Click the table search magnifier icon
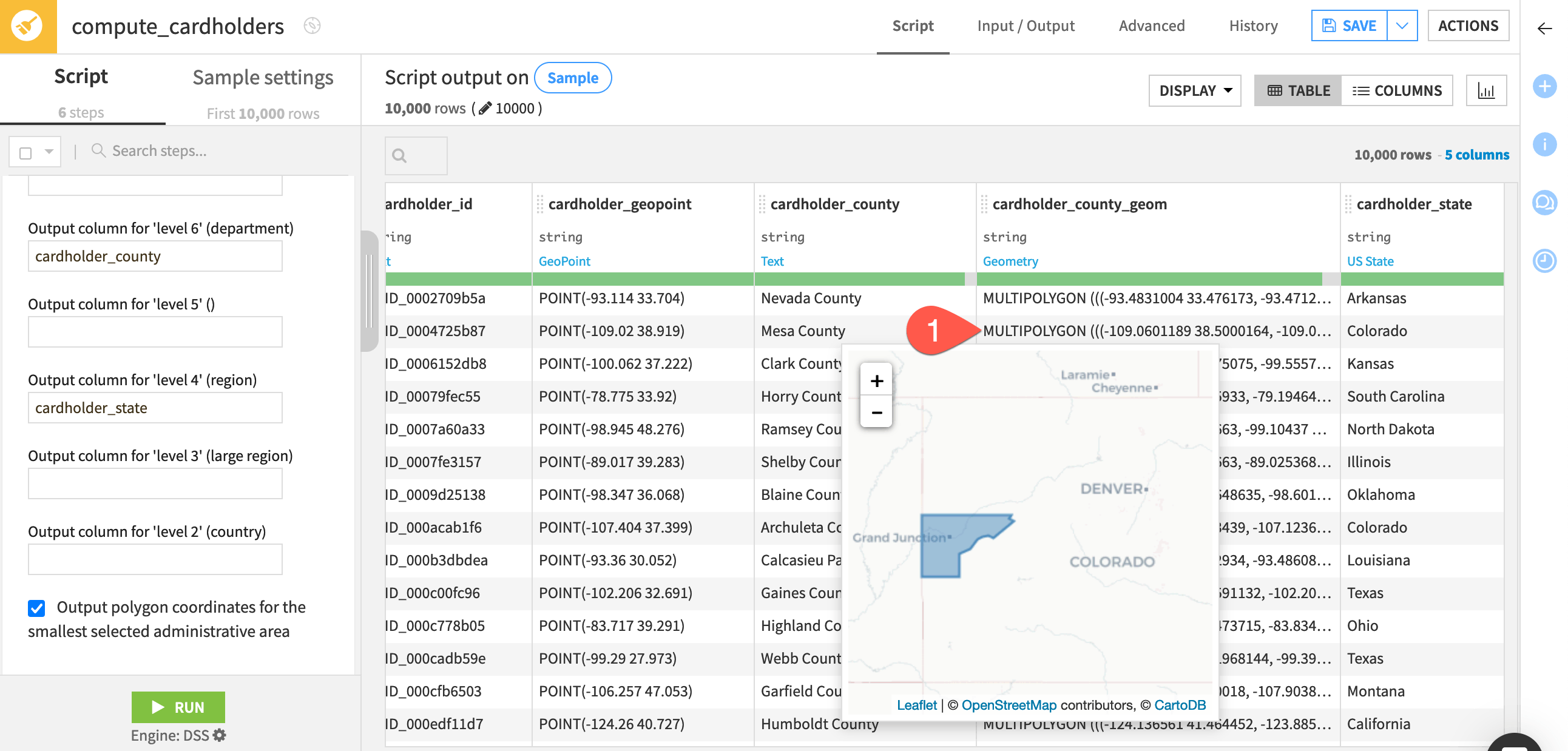 pos(399,156)
